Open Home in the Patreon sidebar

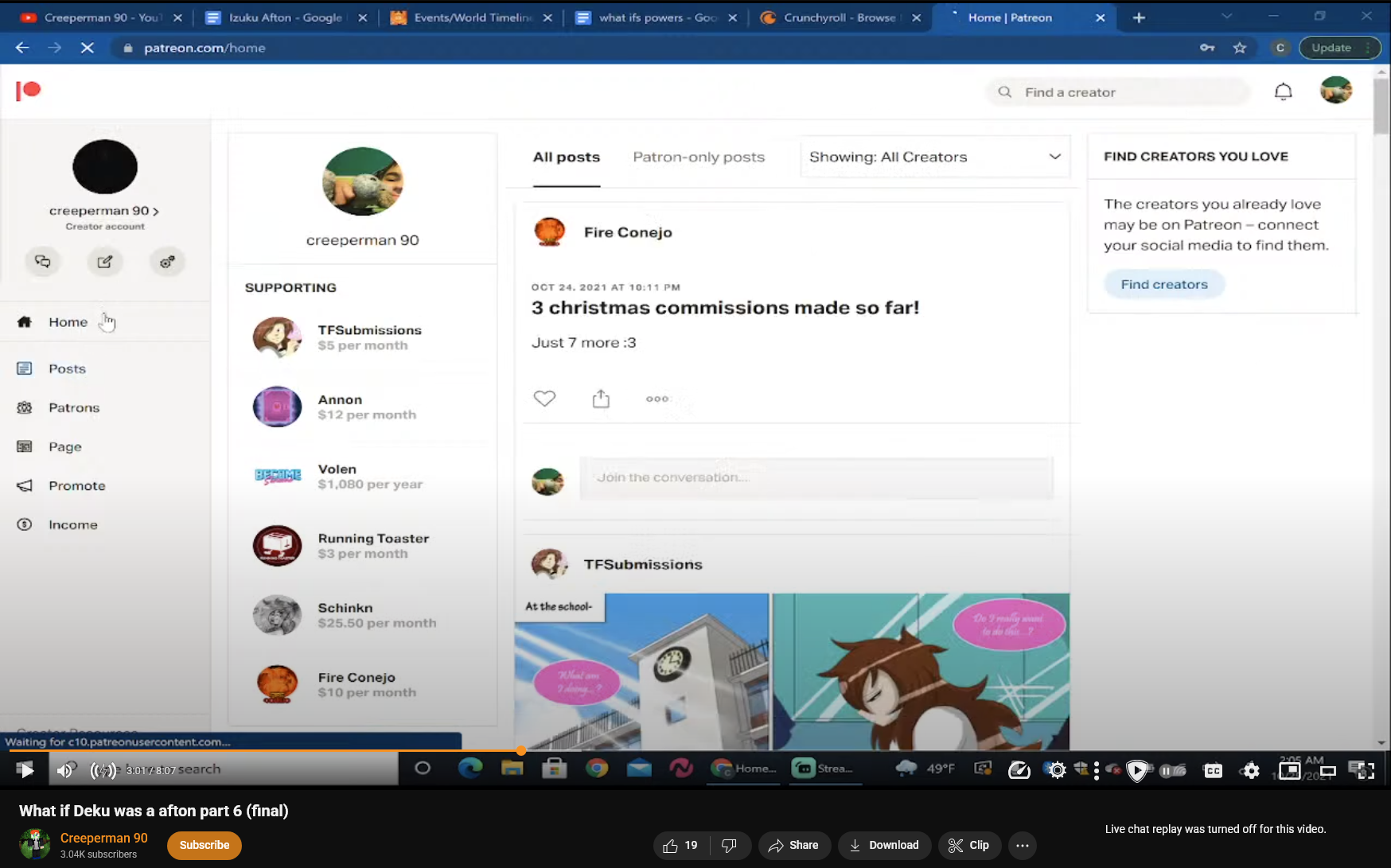pos(68,322)
